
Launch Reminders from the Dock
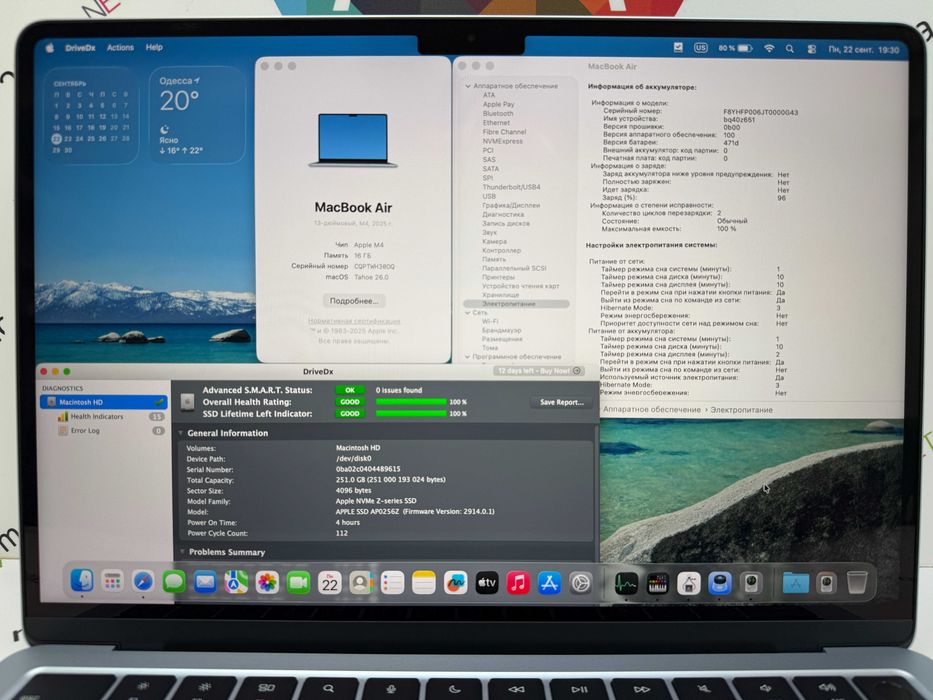(392, 583)
